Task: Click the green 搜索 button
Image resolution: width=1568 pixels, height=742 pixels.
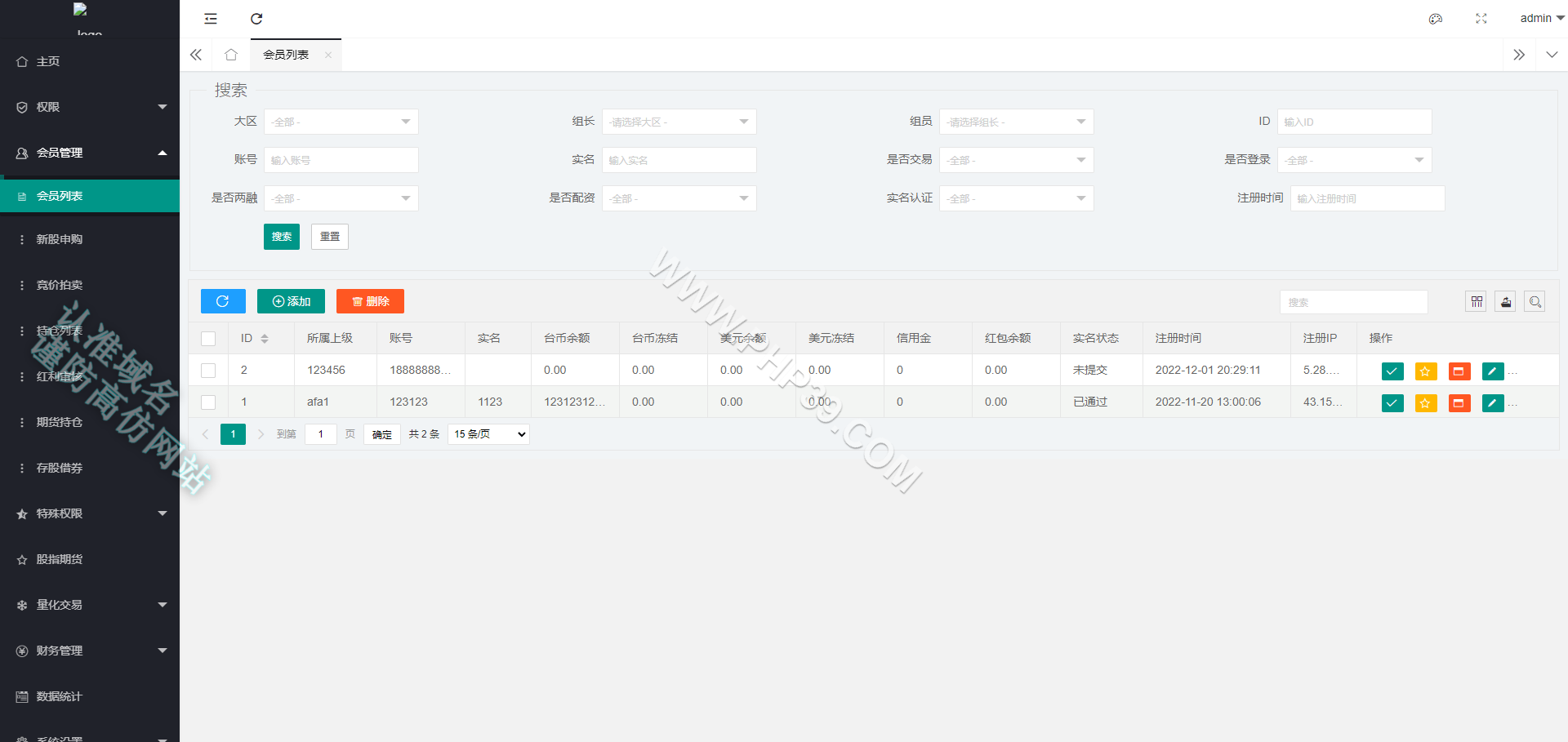Action: click(282, 237)
